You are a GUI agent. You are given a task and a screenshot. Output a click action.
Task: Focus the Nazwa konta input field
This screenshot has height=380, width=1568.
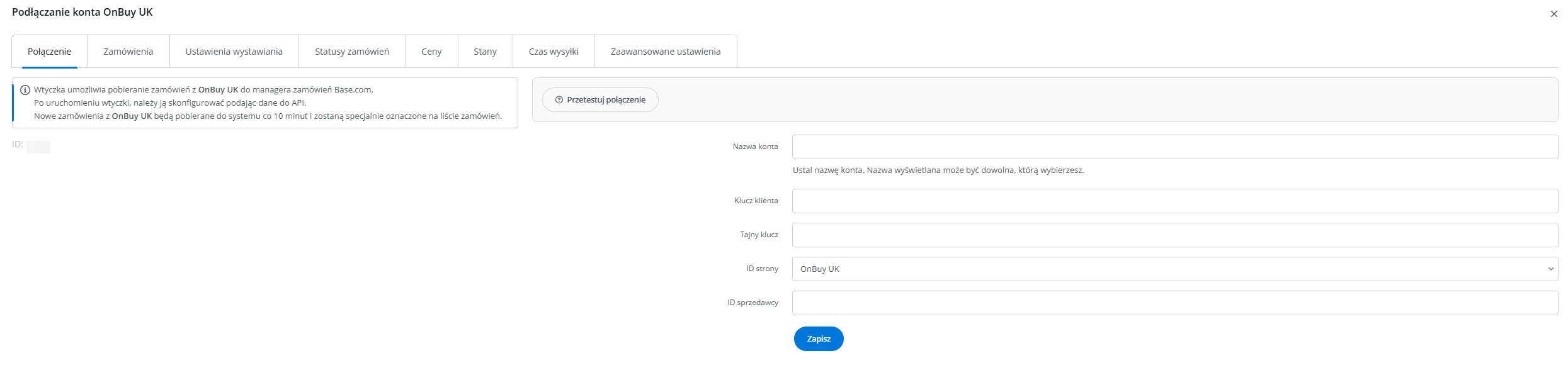click(1174, 147)
